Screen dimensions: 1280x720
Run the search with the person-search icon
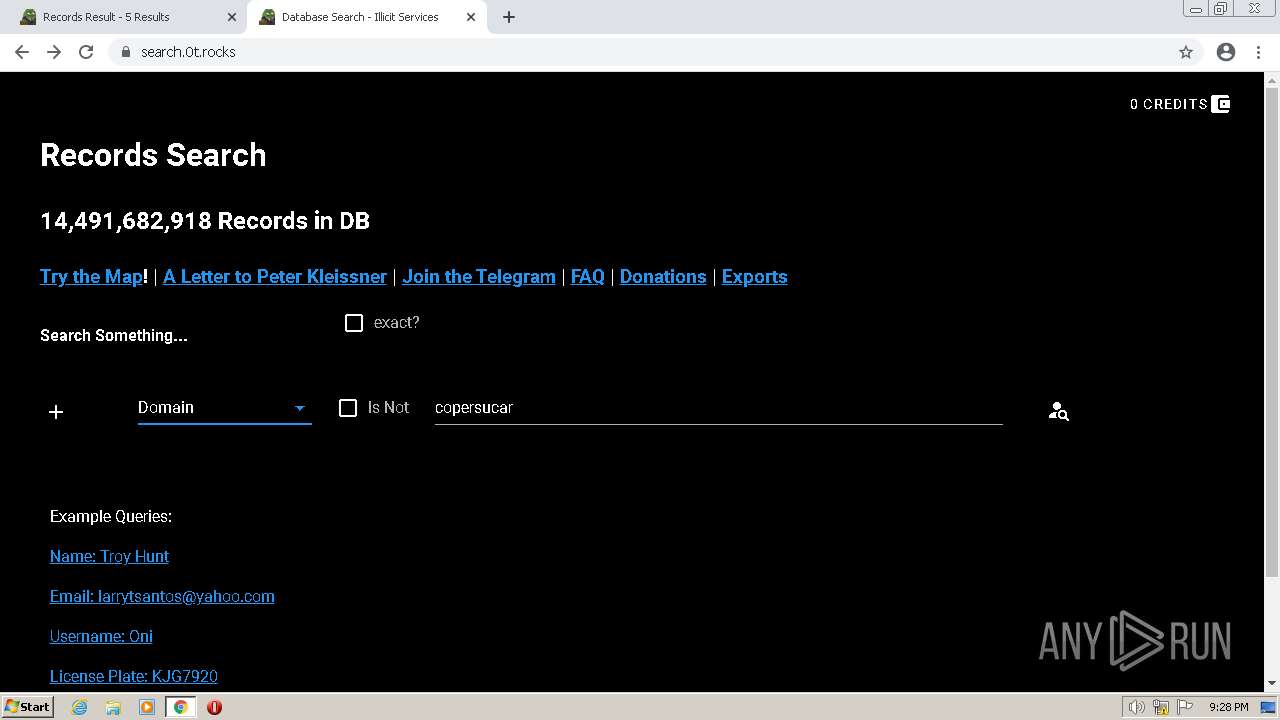pos(1058,411)
